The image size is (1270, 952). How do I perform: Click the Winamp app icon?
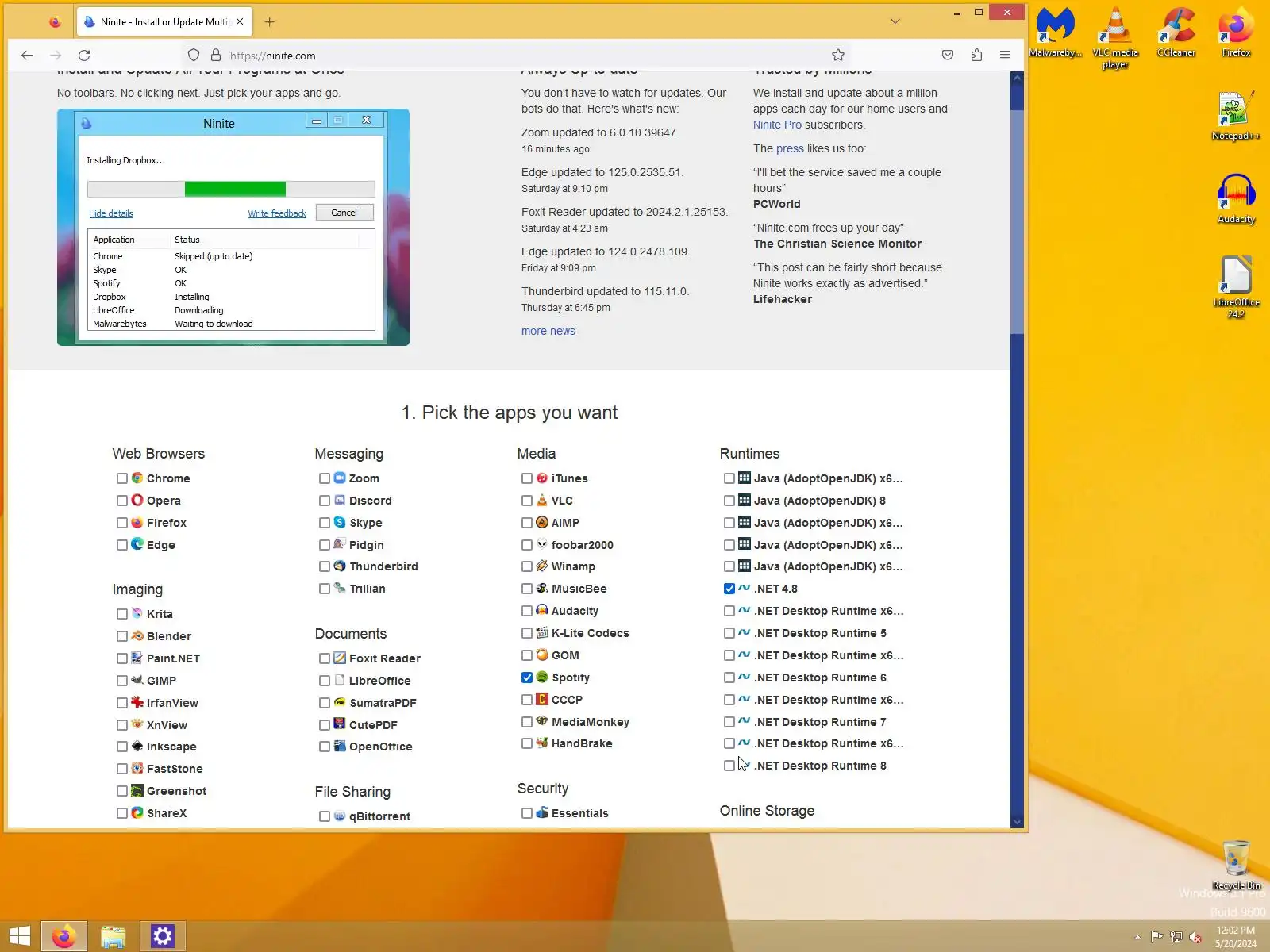pos(542,566)
